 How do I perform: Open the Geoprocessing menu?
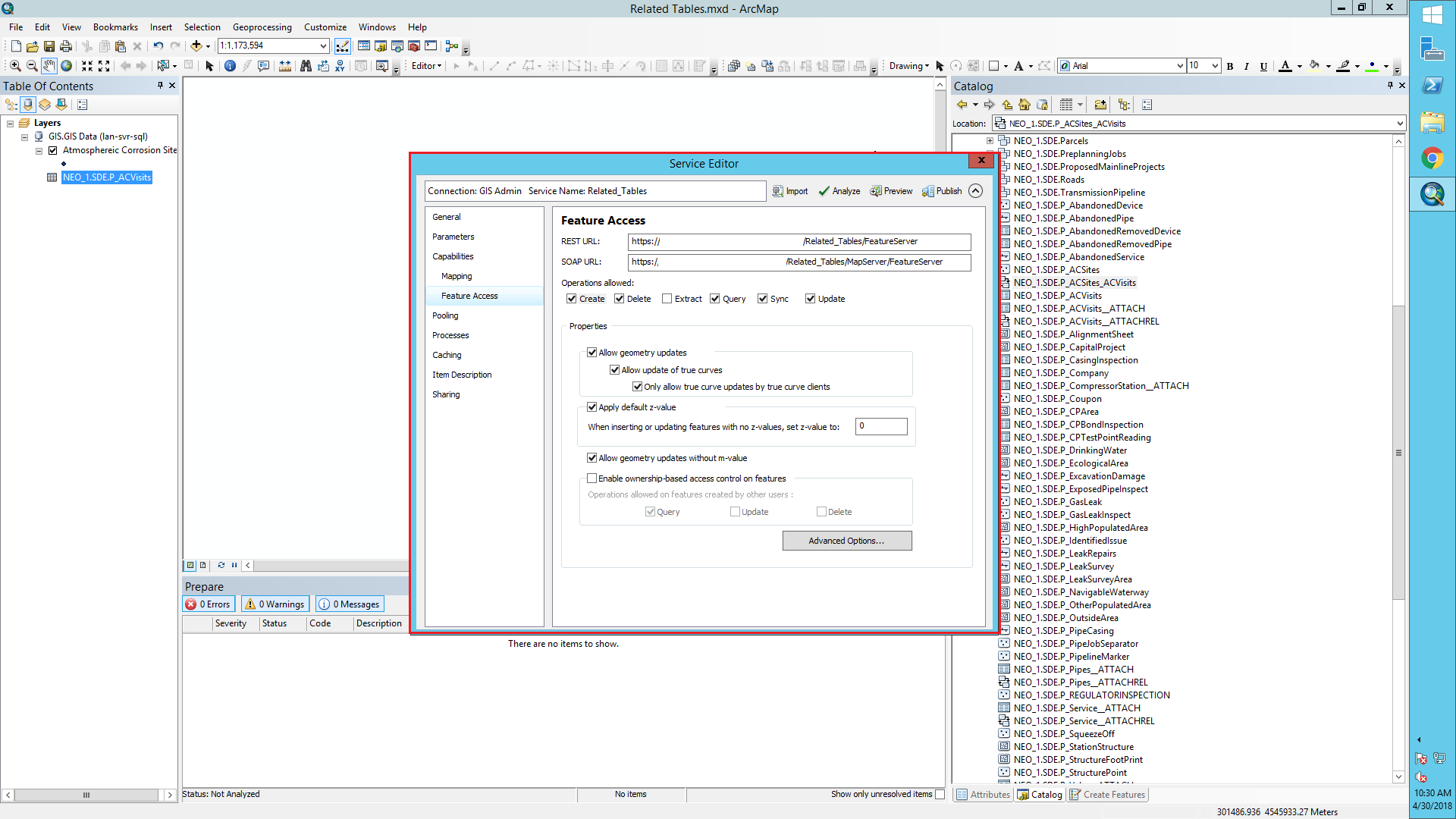click(x=262, y=27)
